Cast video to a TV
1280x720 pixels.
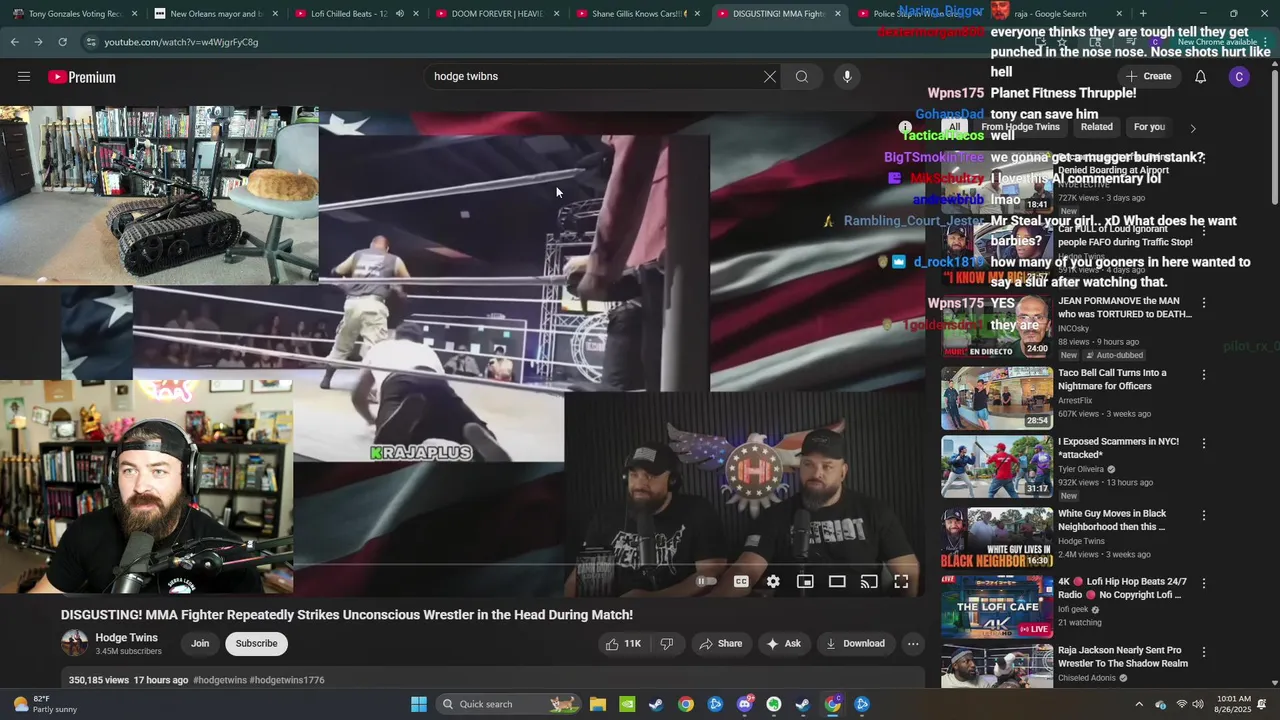pyautogui.click(x=869, y=581)
